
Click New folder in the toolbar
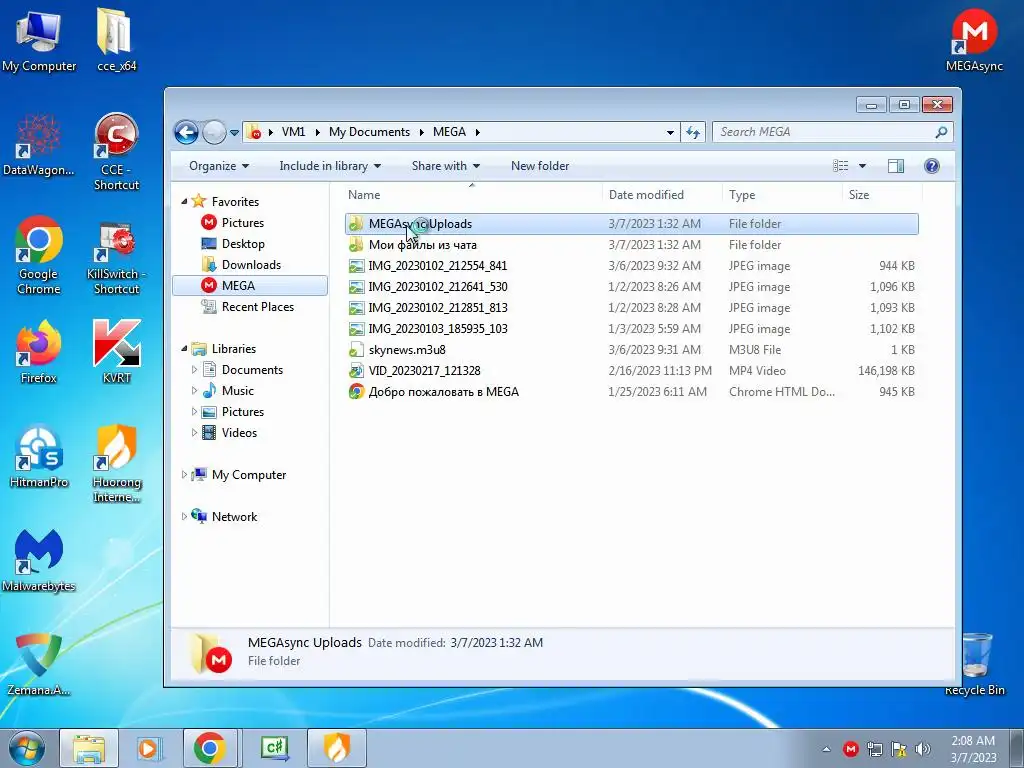coord(540,166)
